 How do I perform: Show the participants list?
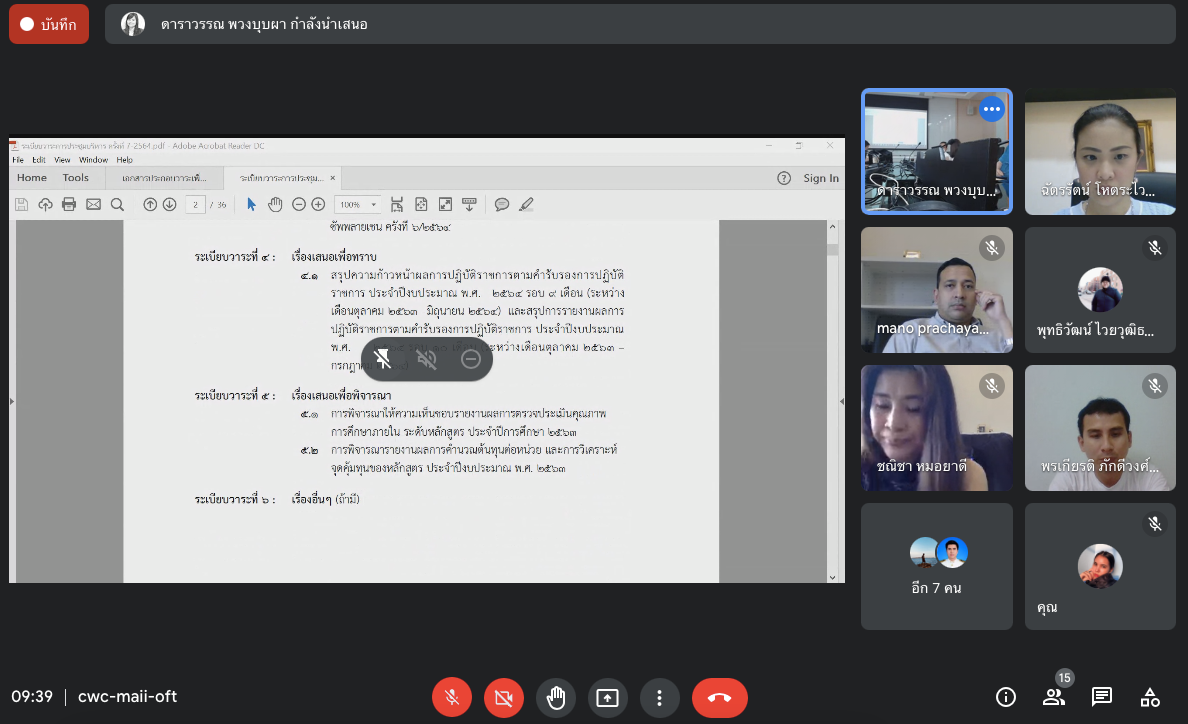(x=1054, y=697)
